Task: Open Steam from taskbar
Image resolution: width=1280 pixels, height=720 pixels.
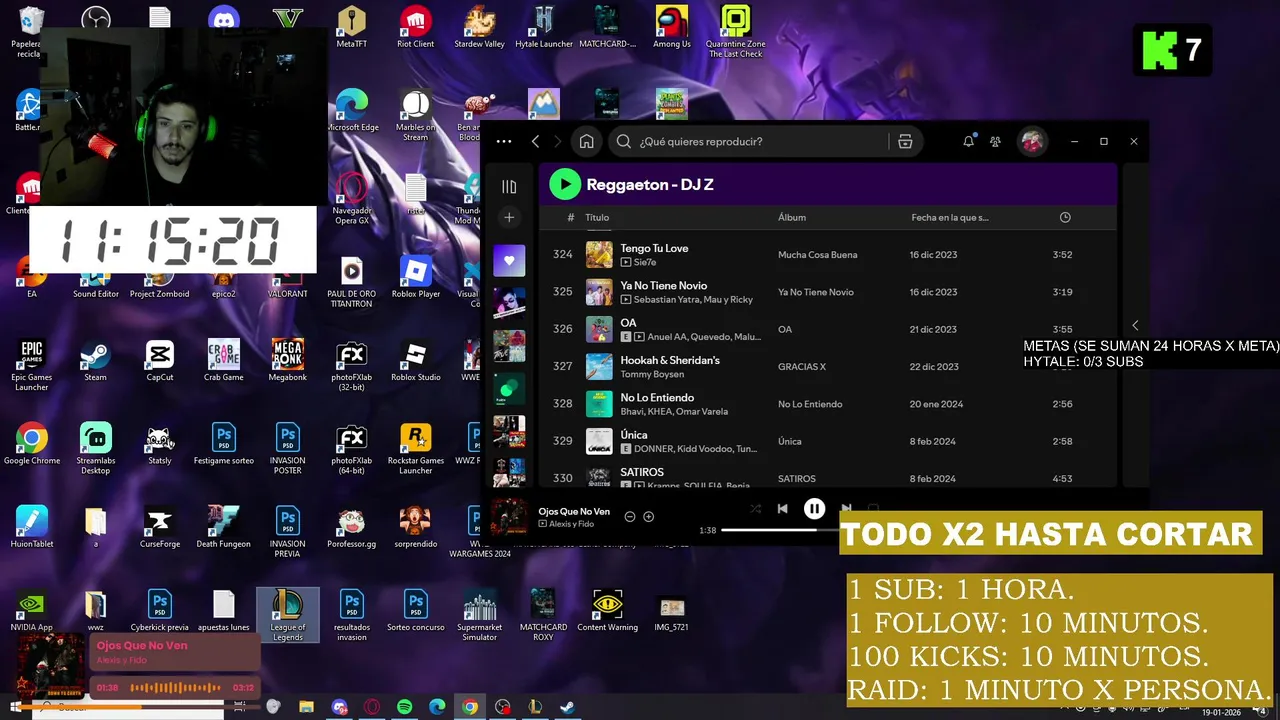Action: click(567, 707)
